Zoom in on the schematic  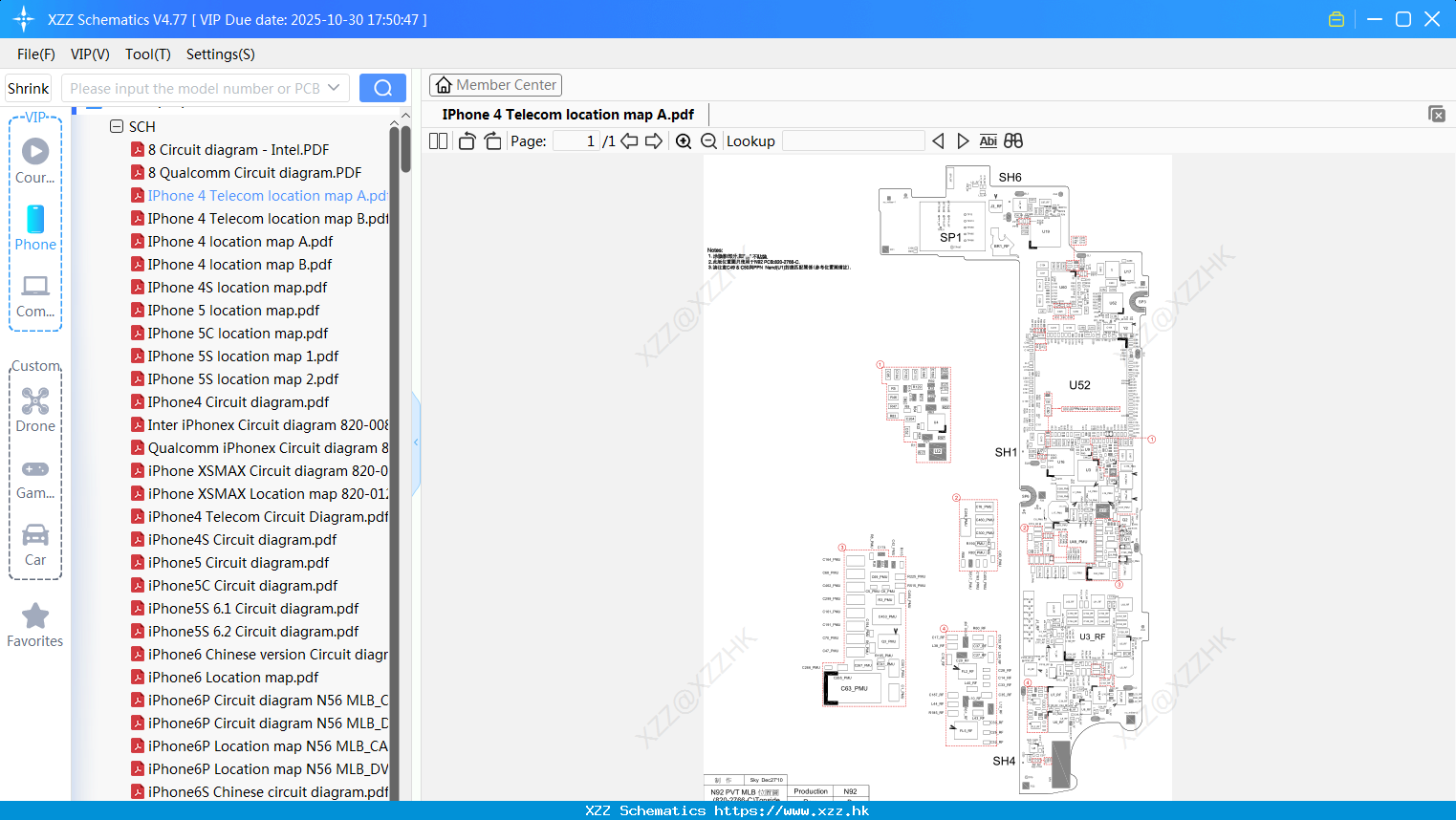pyautogui.click(x=684, y=140)
